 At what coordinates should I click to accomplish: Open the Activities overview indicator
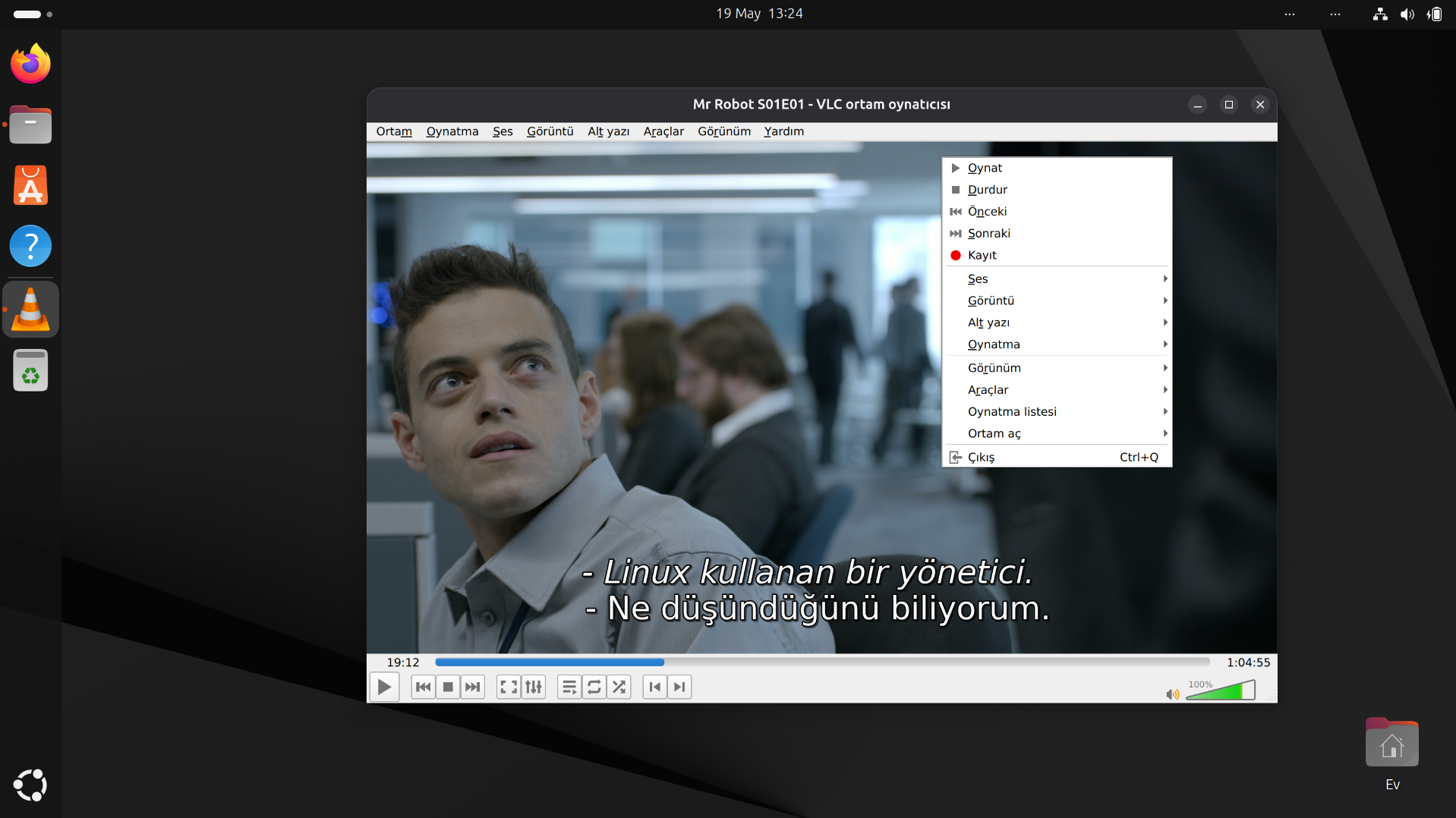33,14
